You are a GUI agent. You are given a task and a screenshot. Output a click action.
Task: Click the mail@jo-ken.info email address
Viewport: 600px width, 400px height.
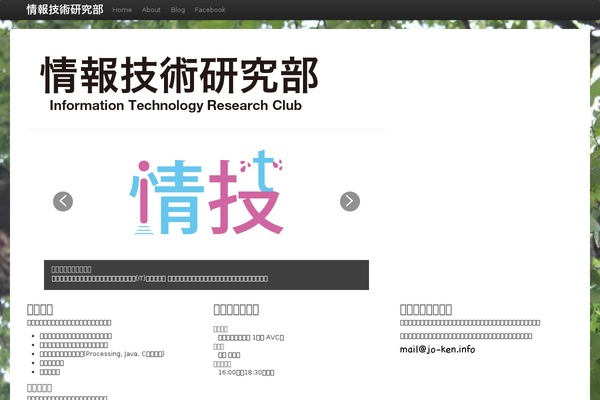tap(437, 349)
